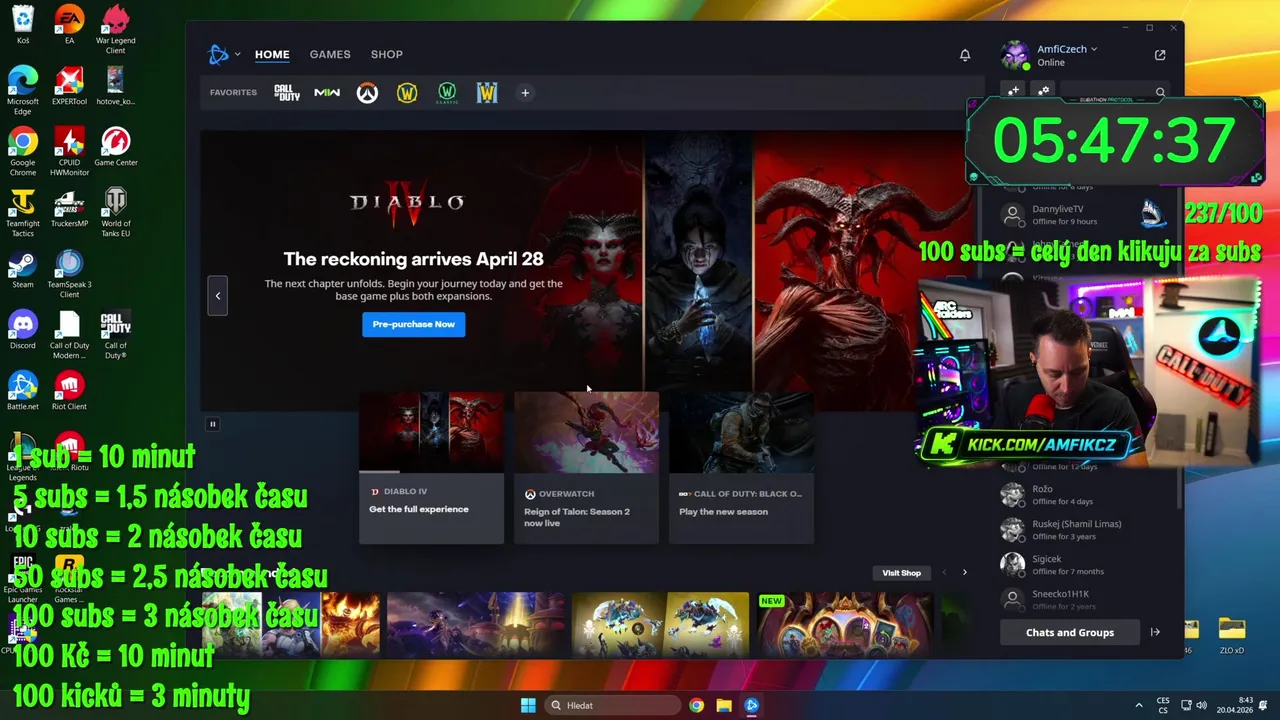Viewport: 1280px width, 720px height.
Task: Open the Hearthstone NEW shop item
Action: pyautogui.click(x=844, y=624)
